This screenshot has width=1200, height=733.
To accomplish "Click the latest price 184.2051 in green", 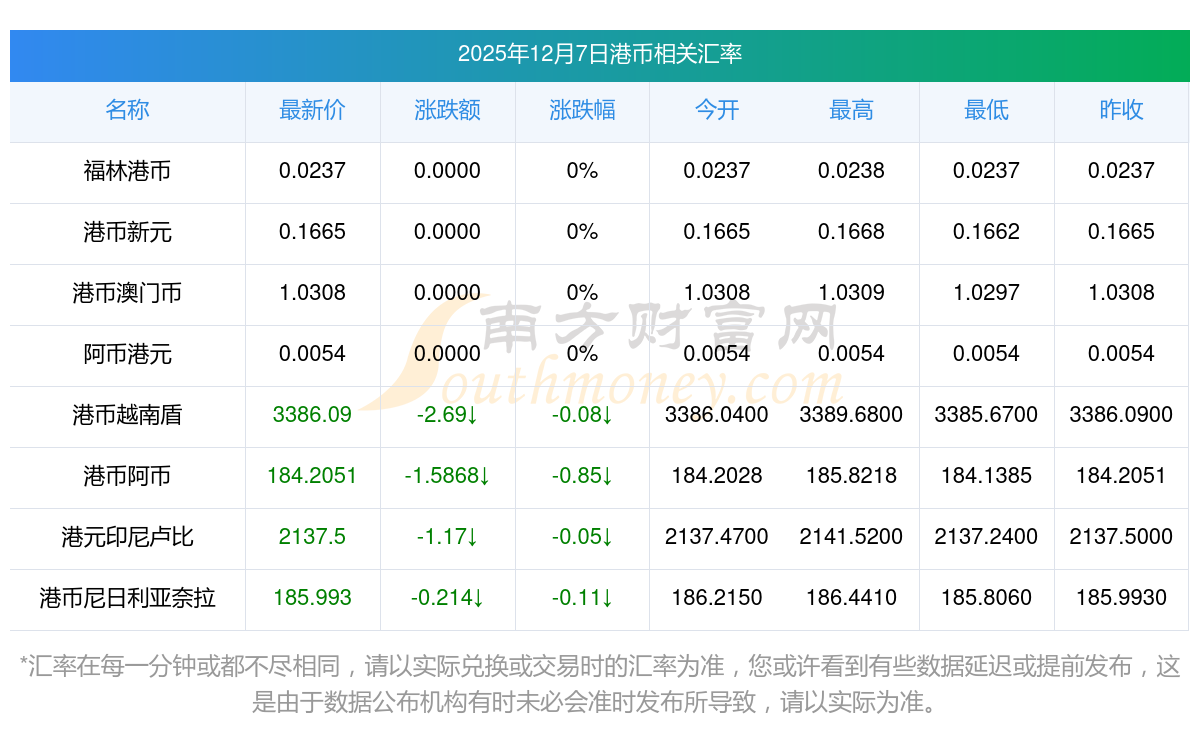I will (312, 476).
